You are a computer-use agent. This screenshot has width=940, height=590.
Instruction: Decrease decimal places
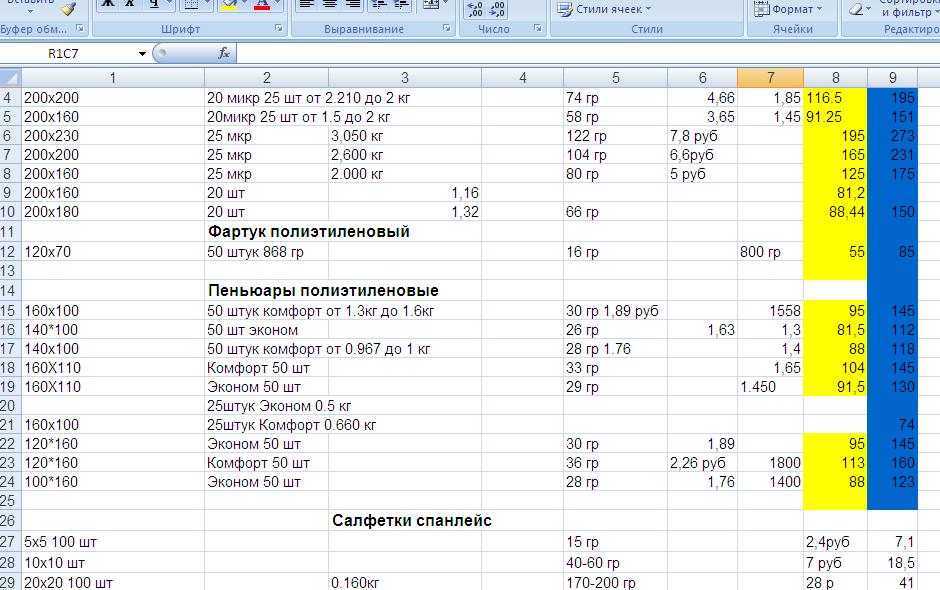(497, 9)
